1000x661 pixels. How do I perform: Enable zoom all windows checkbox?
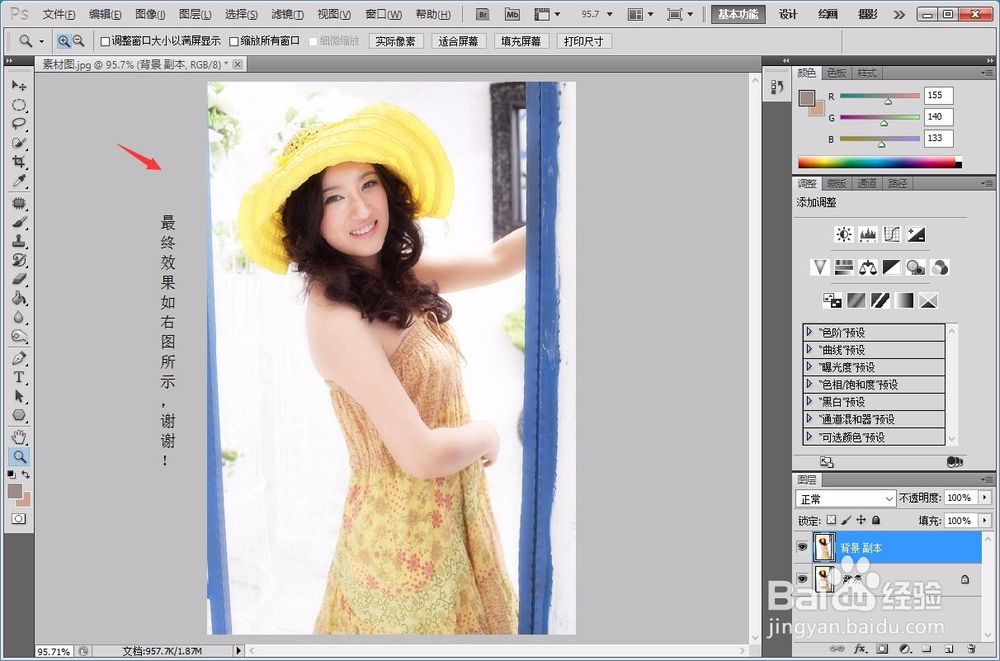pos(234,41)
